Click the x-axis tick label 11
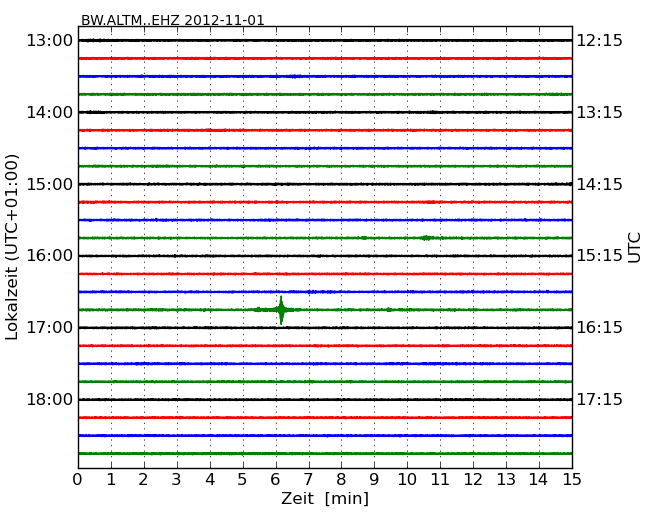The image size is (650, 520). (440, 479)
